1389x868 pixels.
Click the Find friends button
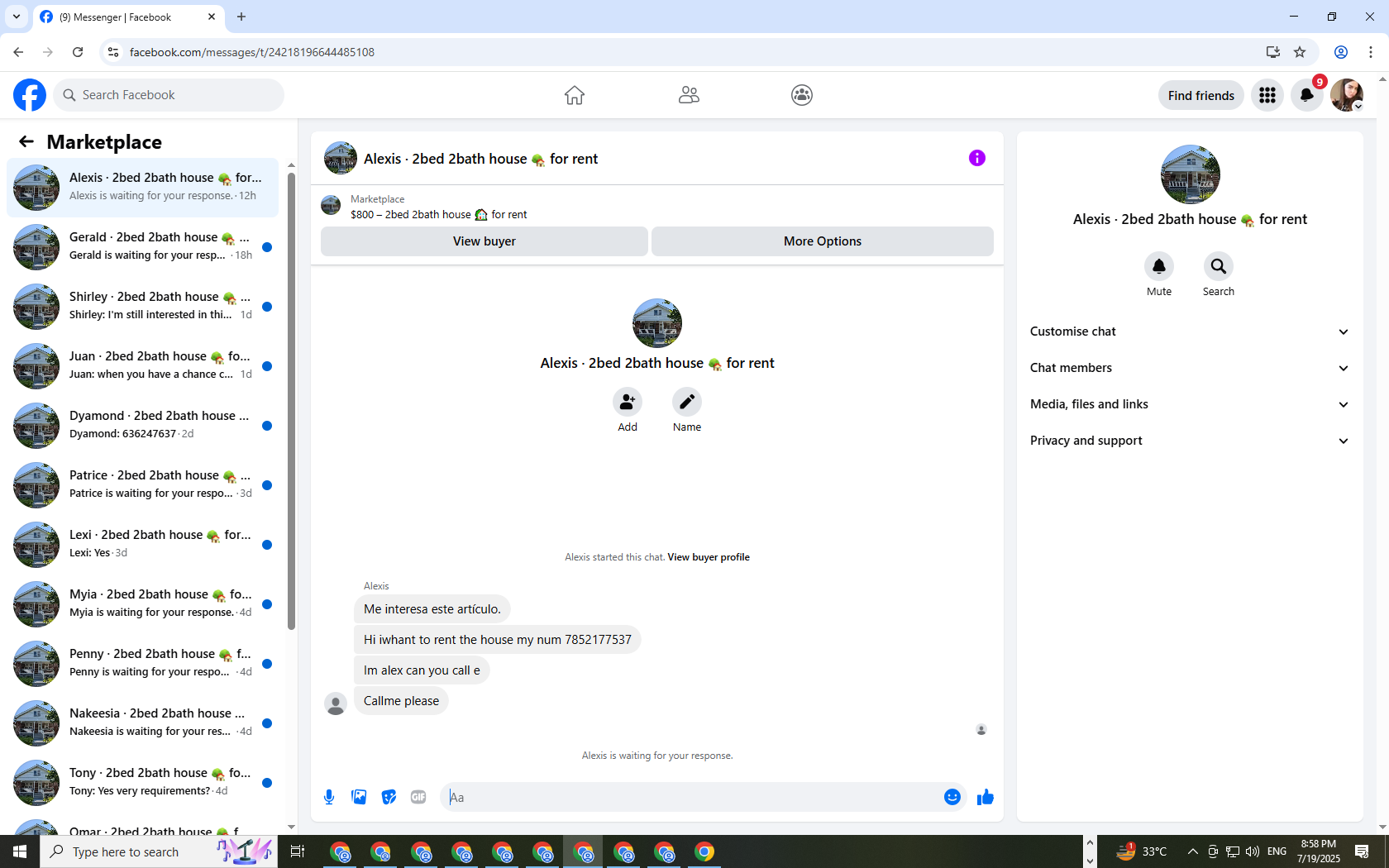click(1201, 95)
